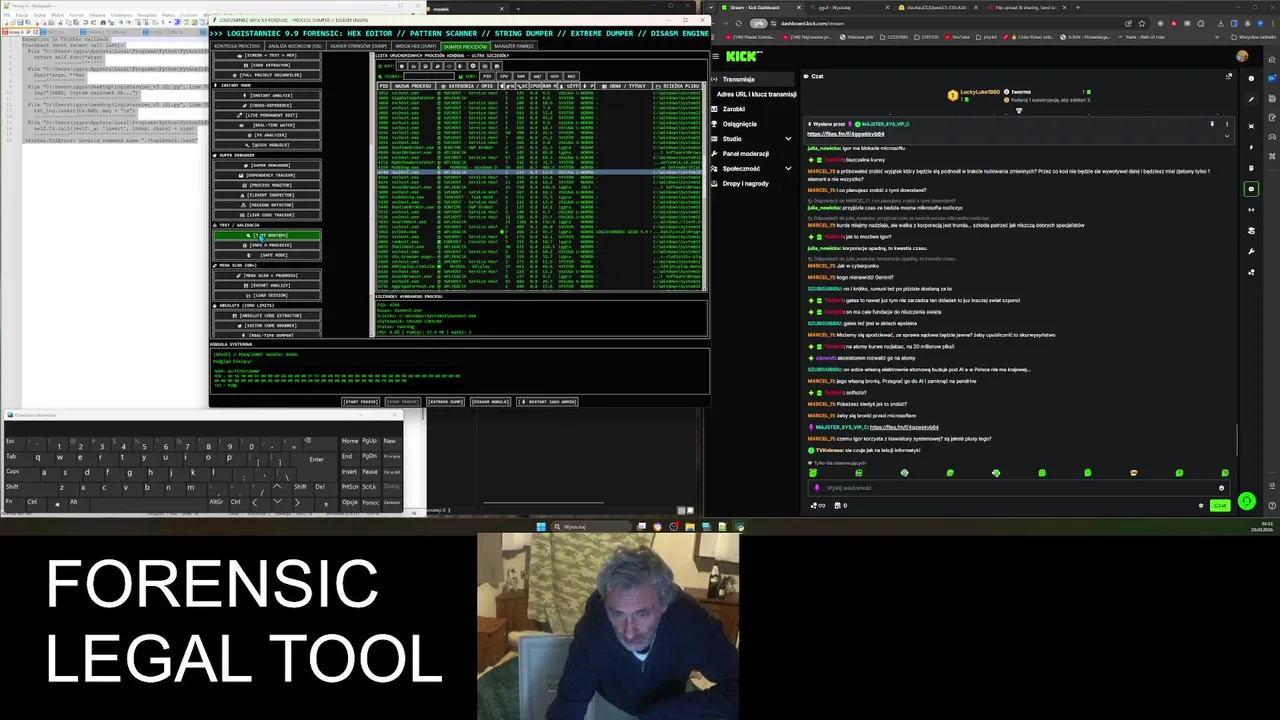This screenshot has height=720, width=1280.
Task: Click KATEGORIA / OPIS column header
Action: coord(466,86)
